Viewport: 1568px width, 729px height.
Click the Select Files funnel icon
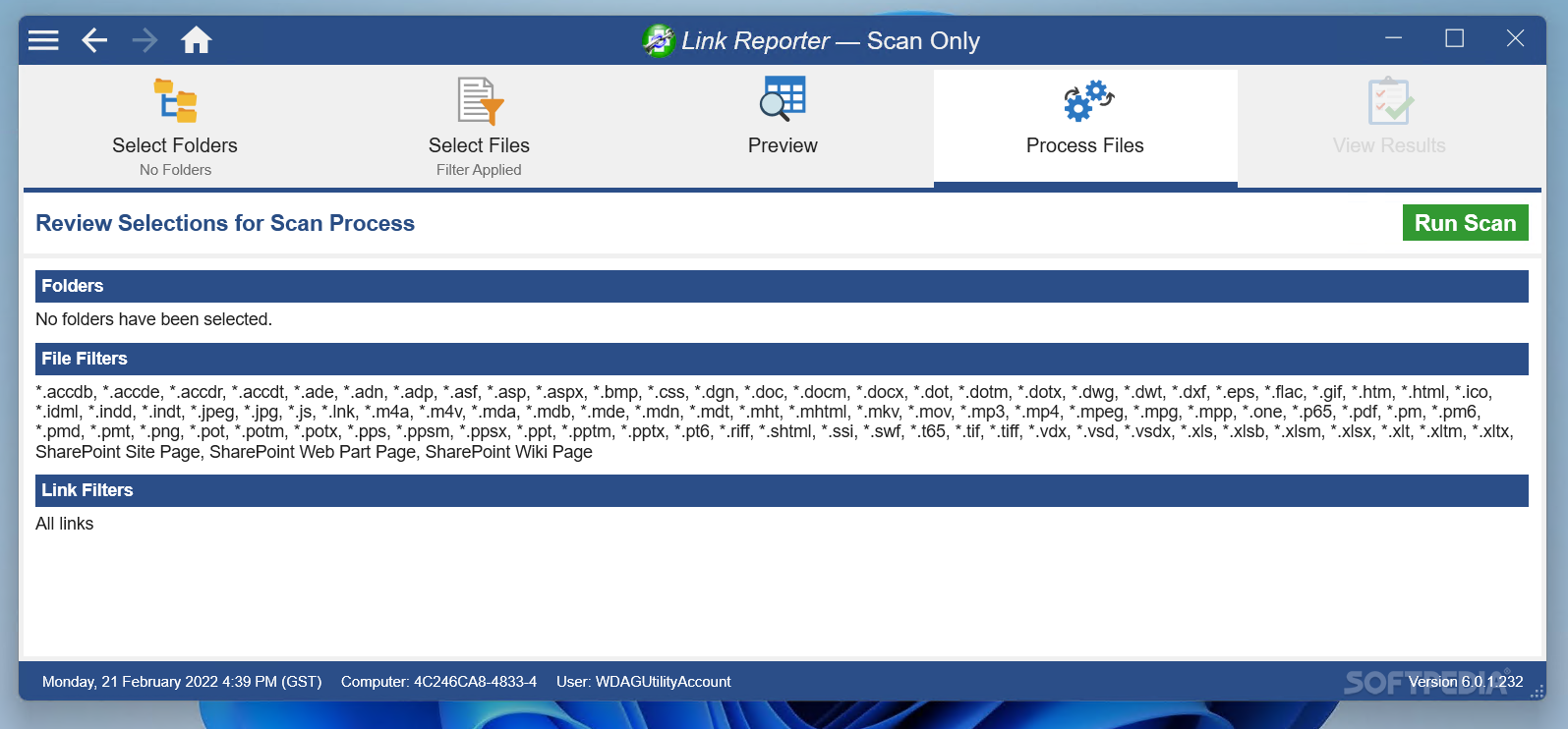point(480,101)
